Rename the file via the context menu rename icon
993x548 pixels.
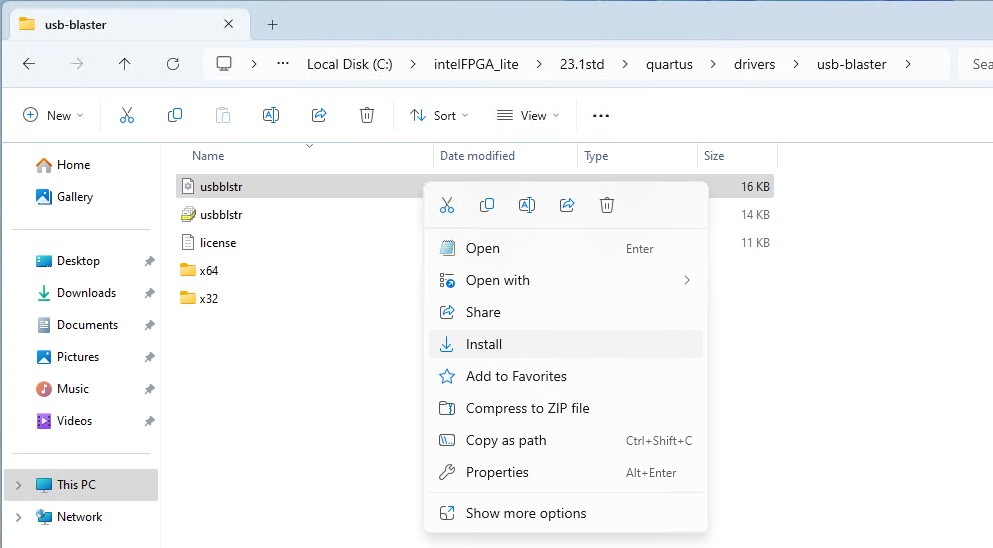coord(527,205)
